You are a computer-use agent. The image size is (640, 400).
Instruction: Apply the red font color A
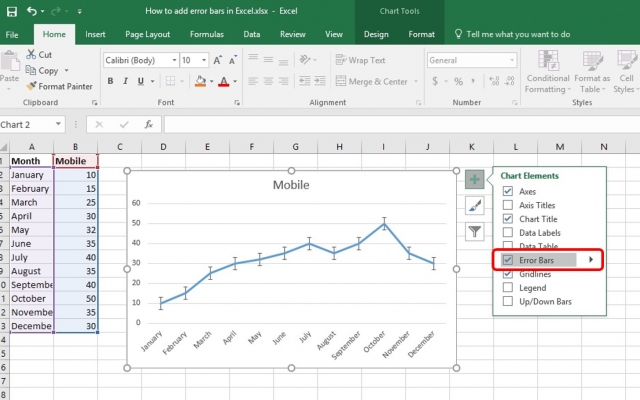click(223, 81)
